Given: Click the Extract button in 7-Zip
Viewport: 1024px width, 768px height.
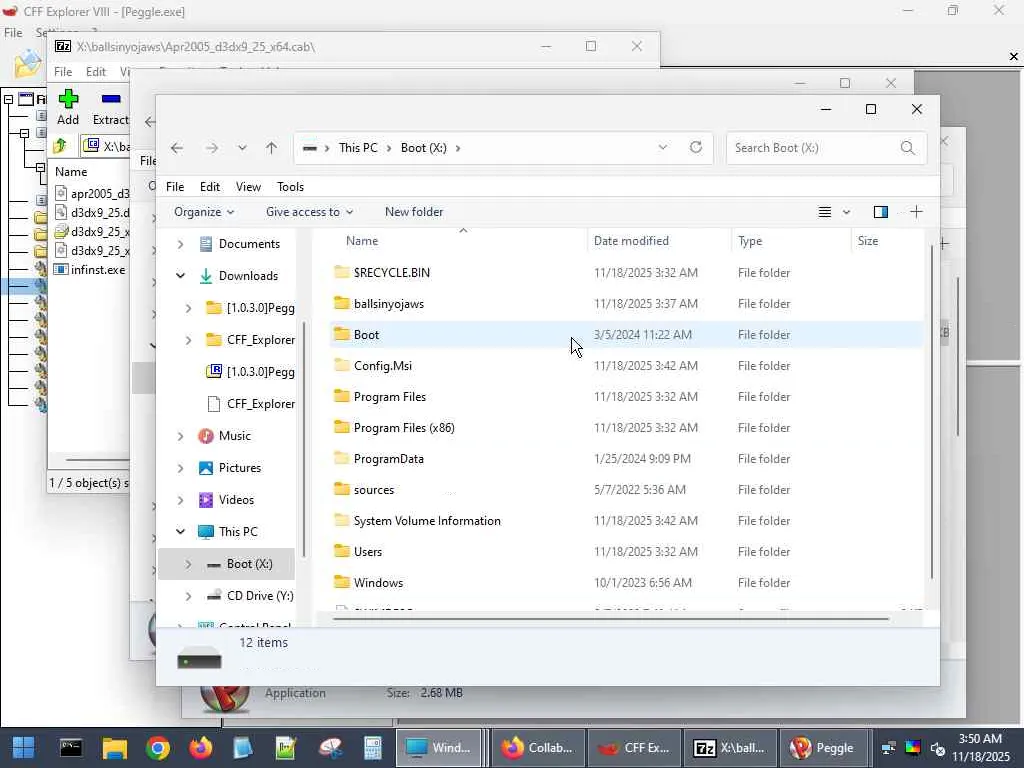Looking at the screenshot, I should tap(110, 108).
